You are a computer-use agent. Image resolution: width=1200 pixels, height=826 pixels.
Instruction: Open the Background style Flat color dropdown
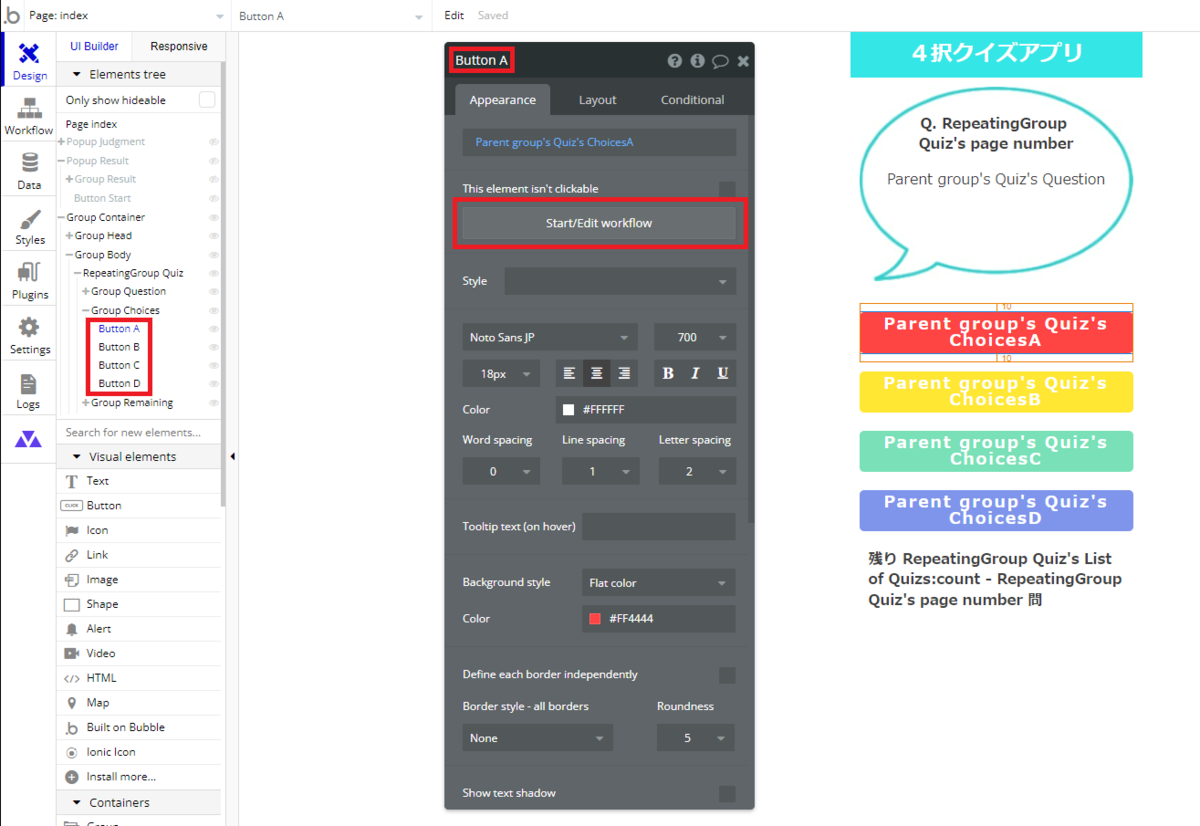point(658,583)
